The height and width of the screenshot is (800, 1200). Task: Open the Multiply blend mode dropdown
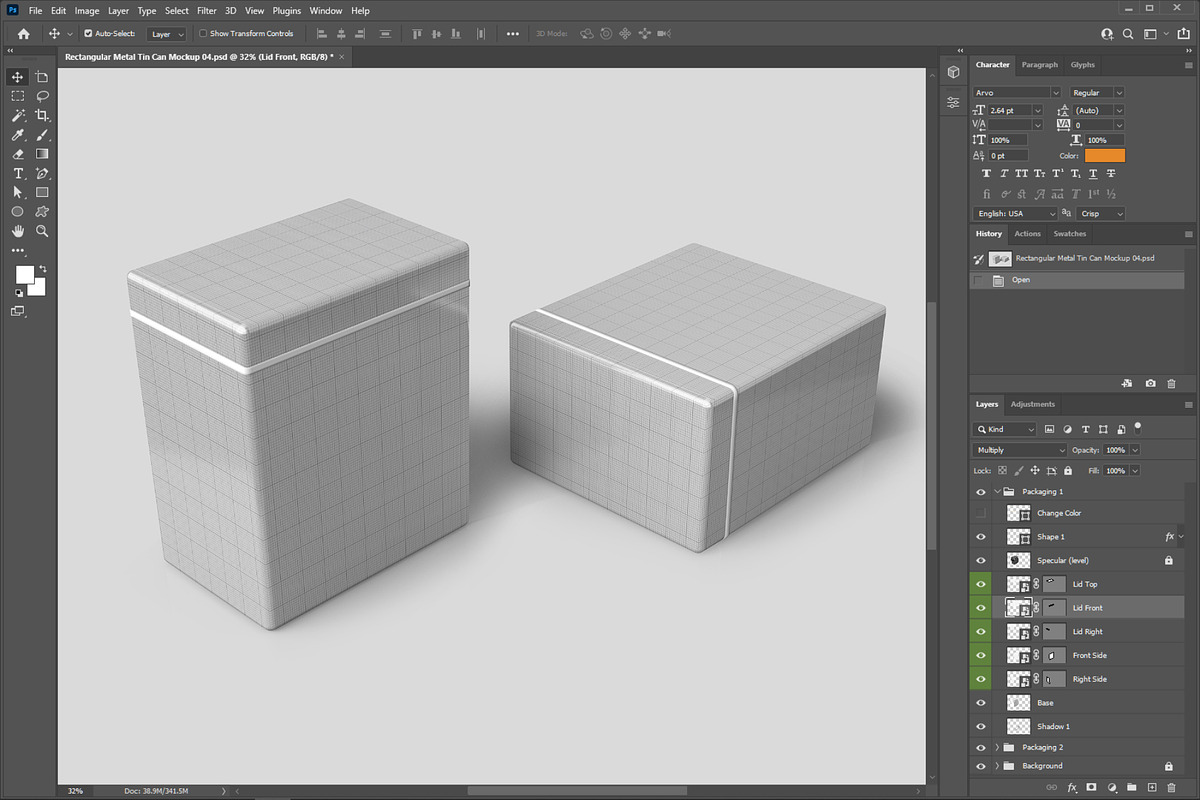1020,450
